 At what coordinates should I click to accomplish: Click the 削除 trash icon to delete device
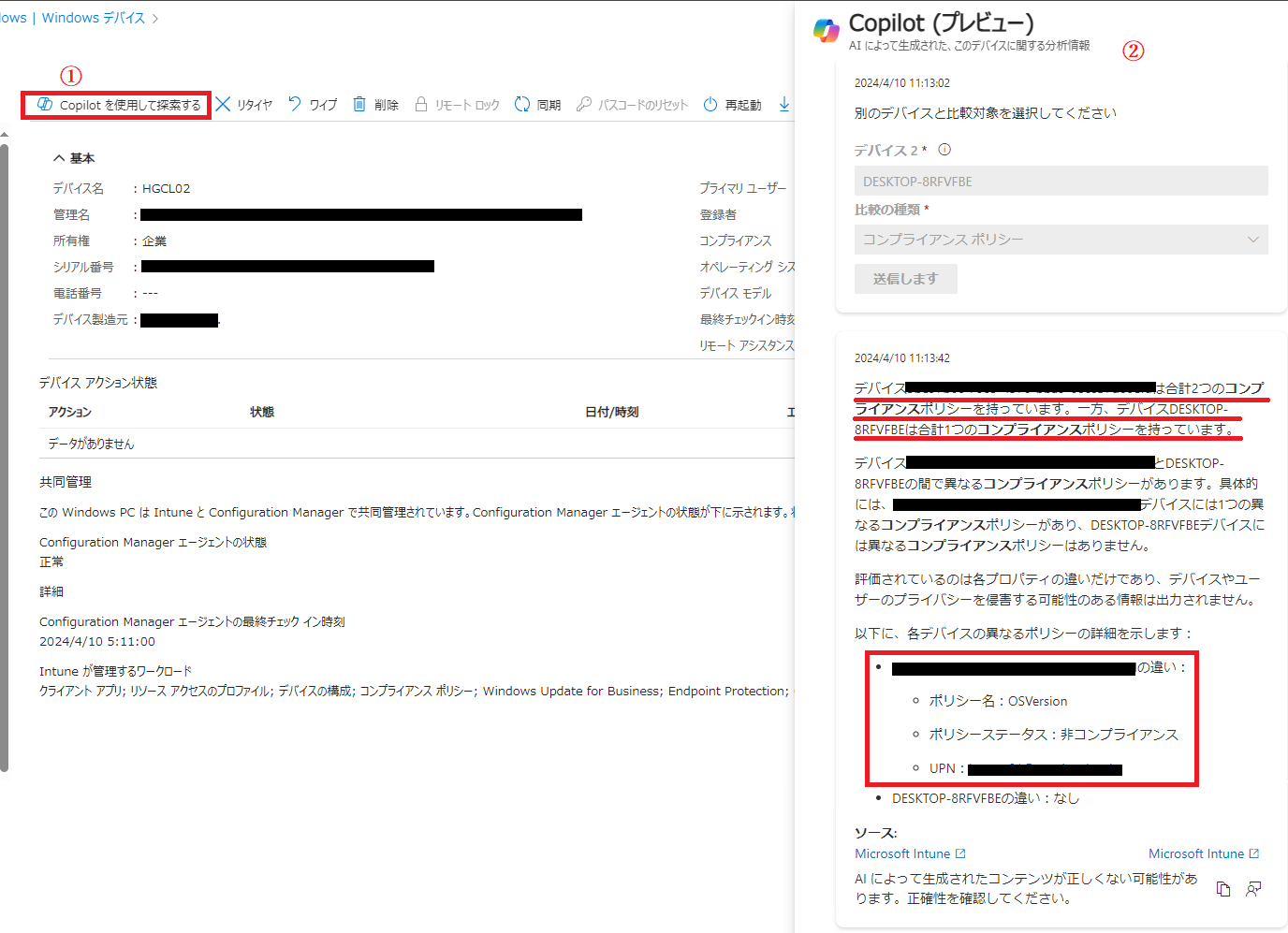(x=359, y=104)
